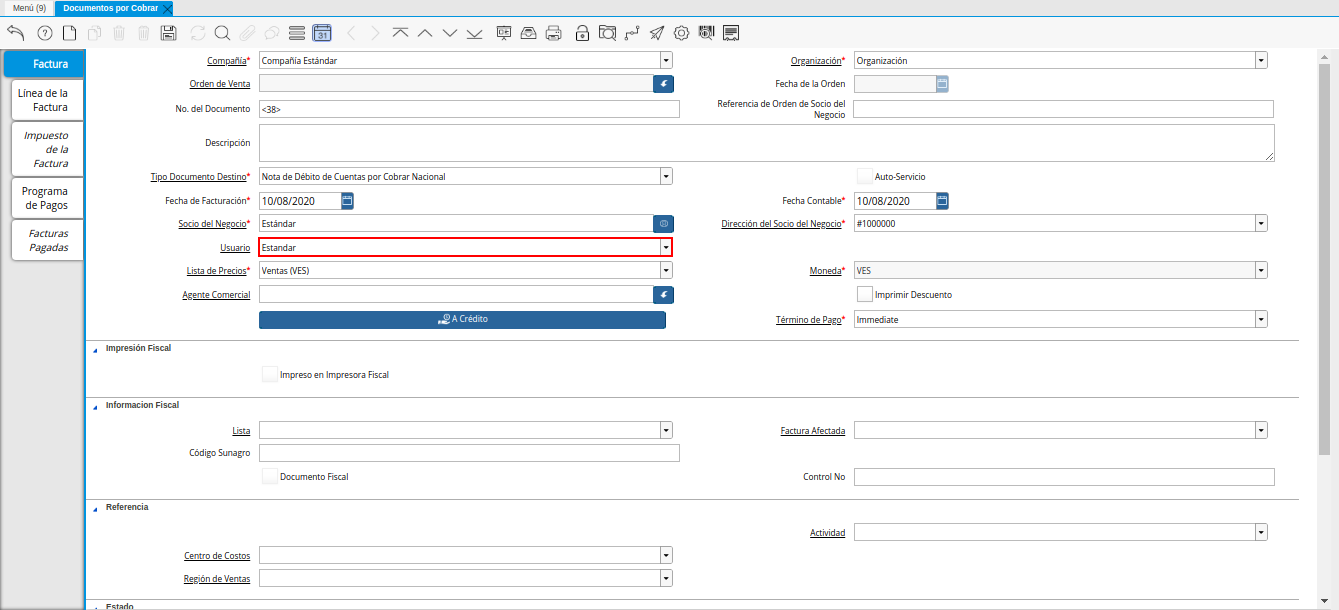The height and width of the screenshot is (610, 1339).
Task: Open the Programa de Pagos tab
Action: (x=45, y=198)
